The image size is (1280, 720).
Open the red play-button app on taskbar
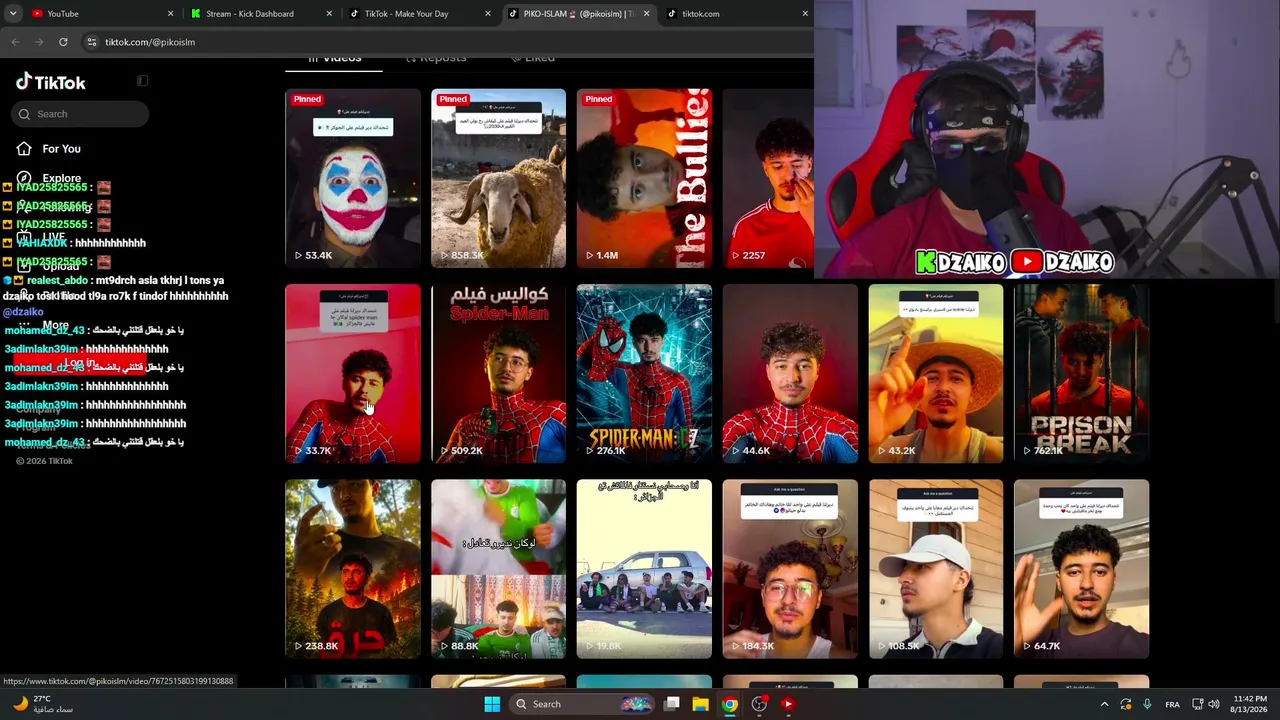(788, 704)
